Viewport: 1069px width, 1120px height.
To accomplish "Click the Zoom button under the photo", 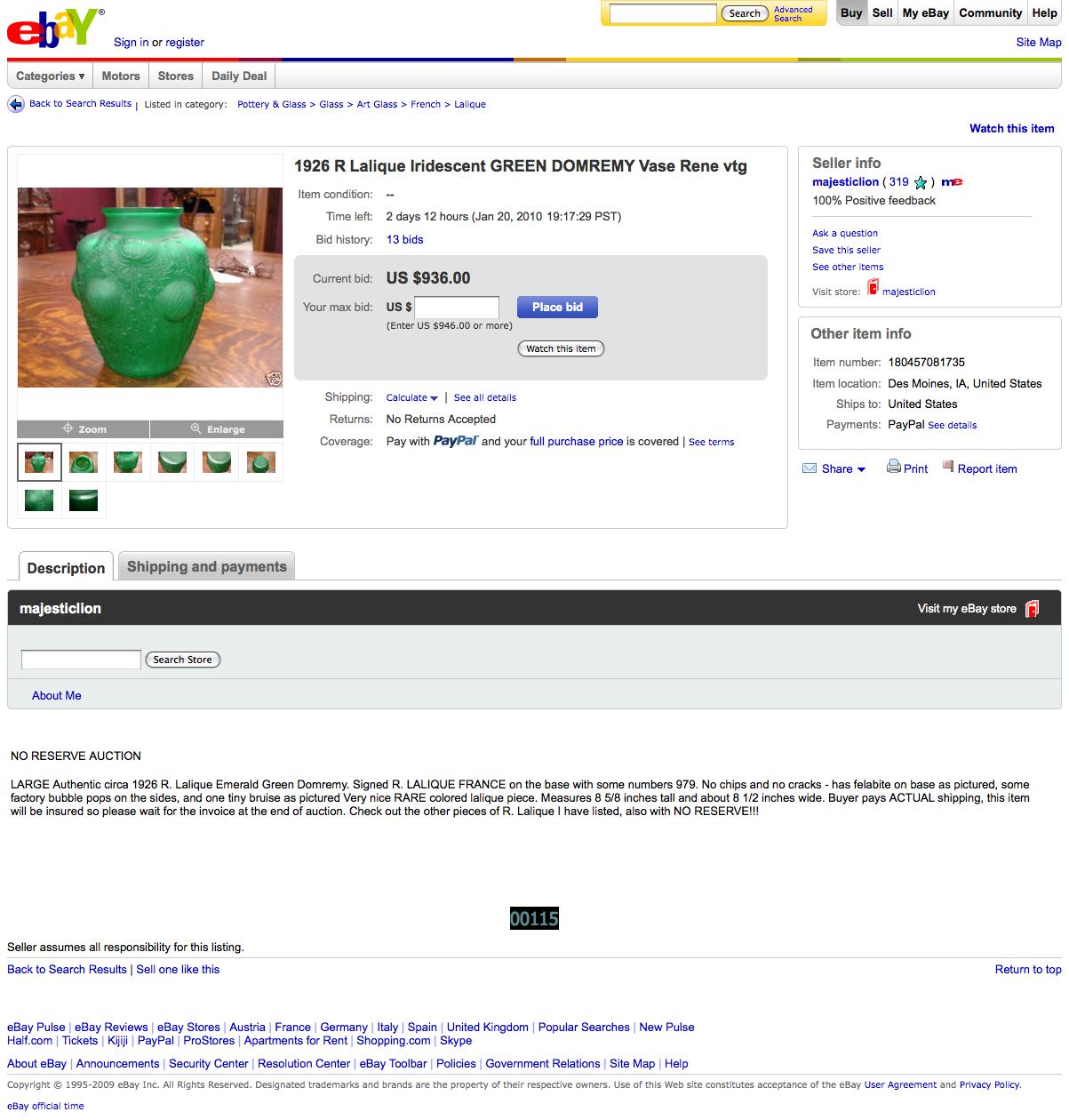I will coord(84,429).
